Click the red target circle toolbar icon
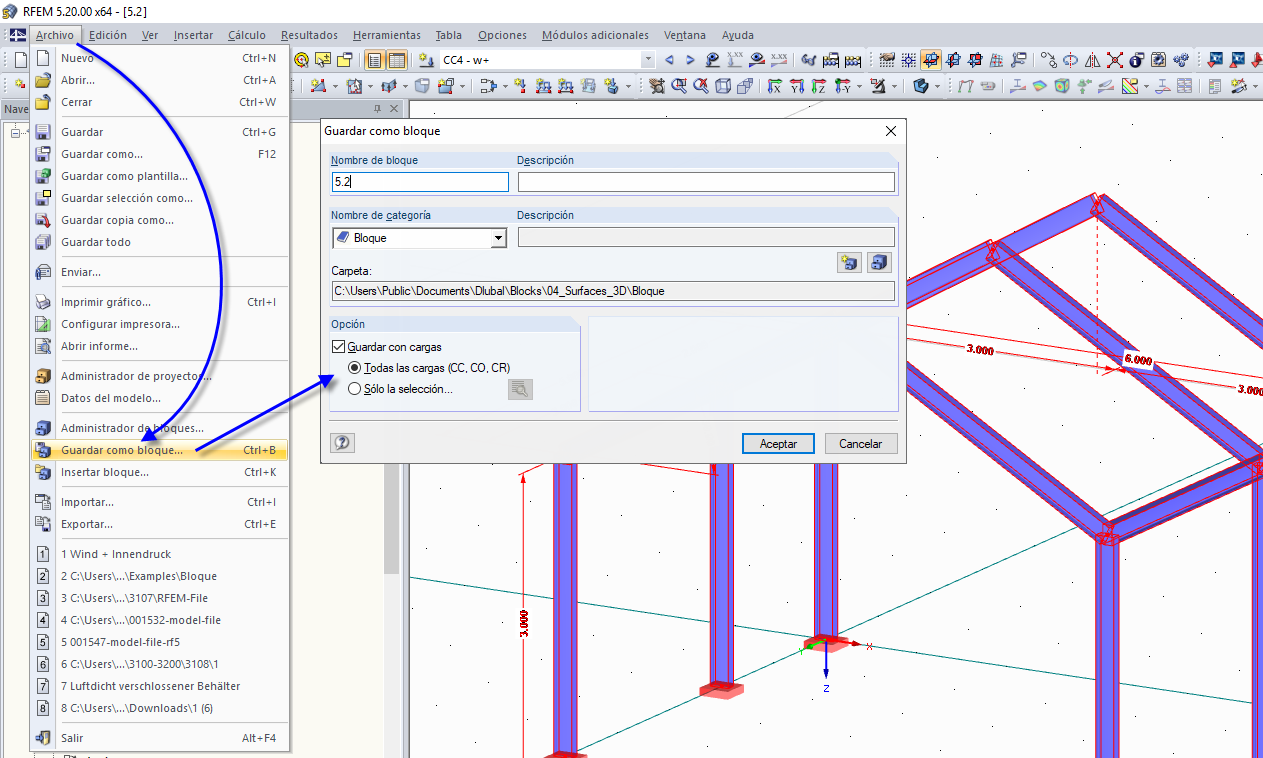This screenshot has width=1263, height=758. click(x=301, y=60)
